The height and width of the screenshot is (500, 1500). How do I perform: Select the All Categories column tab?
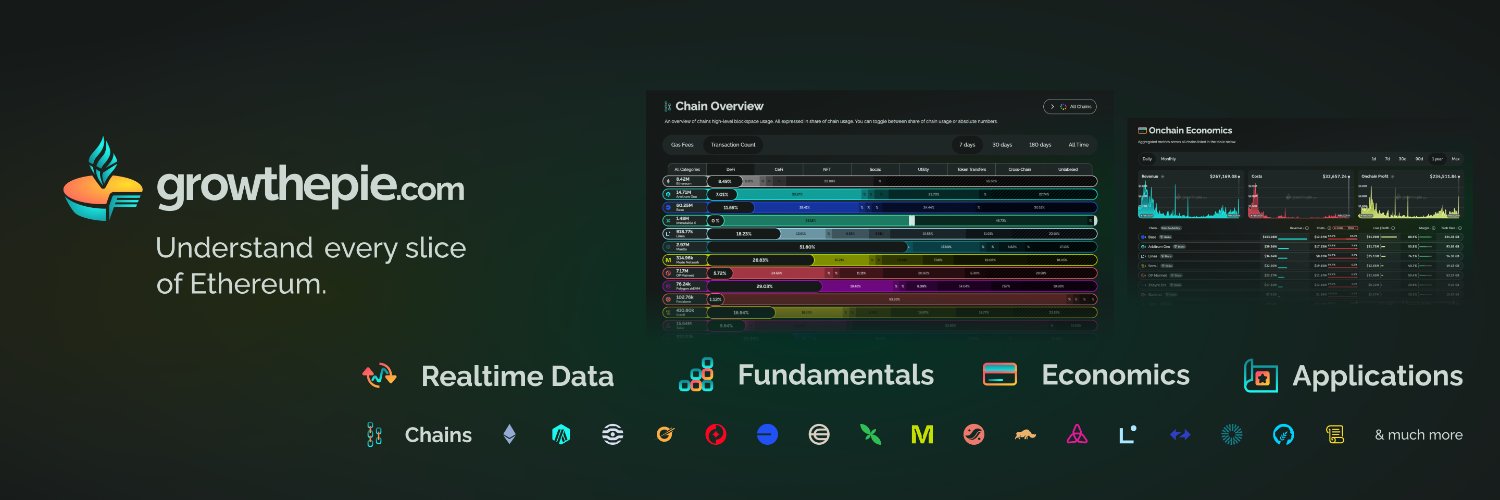[x=687, y=169]
